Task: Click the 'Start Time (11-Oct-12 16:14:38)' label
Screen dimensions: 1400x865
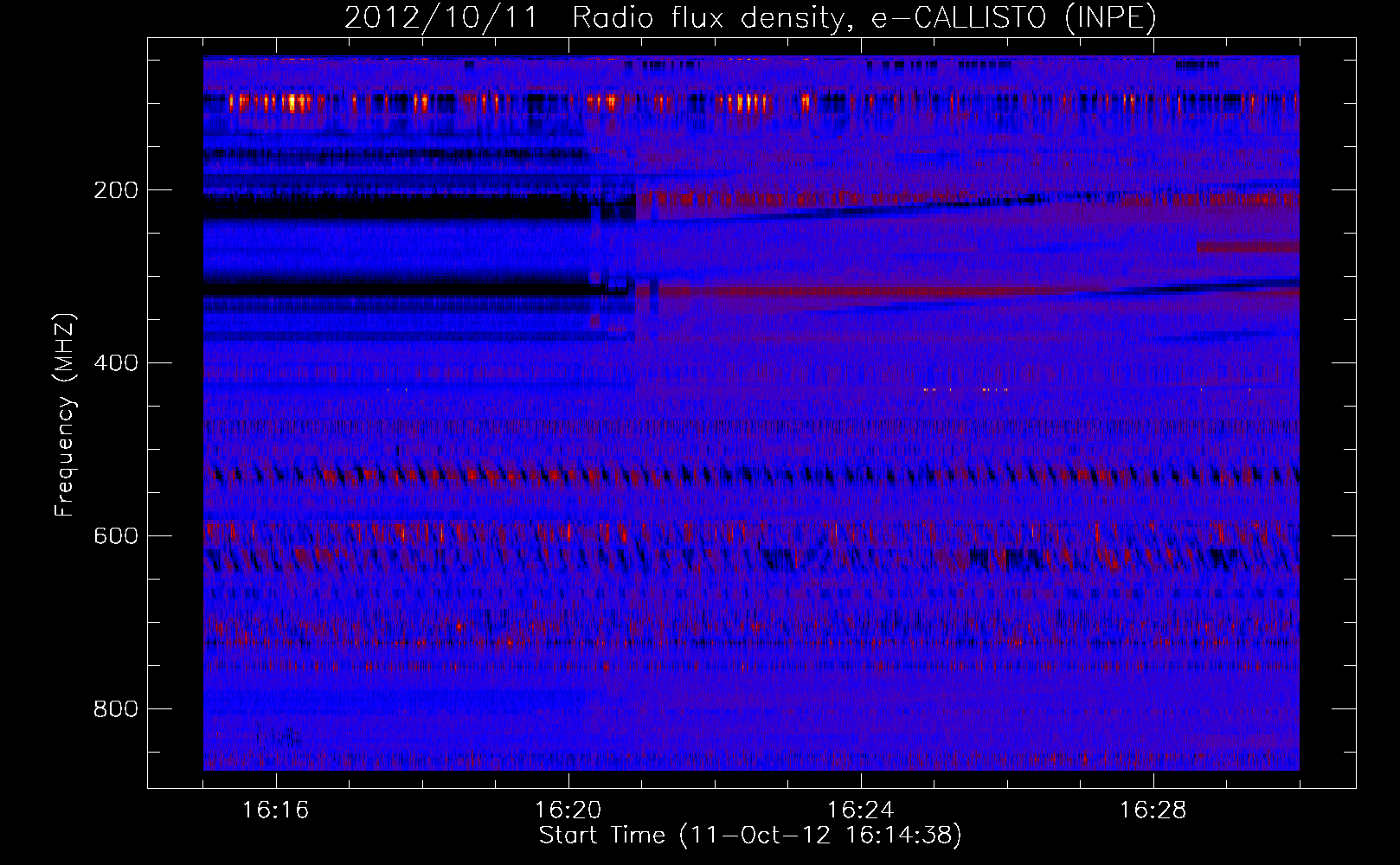Action: tap(750, 836)
